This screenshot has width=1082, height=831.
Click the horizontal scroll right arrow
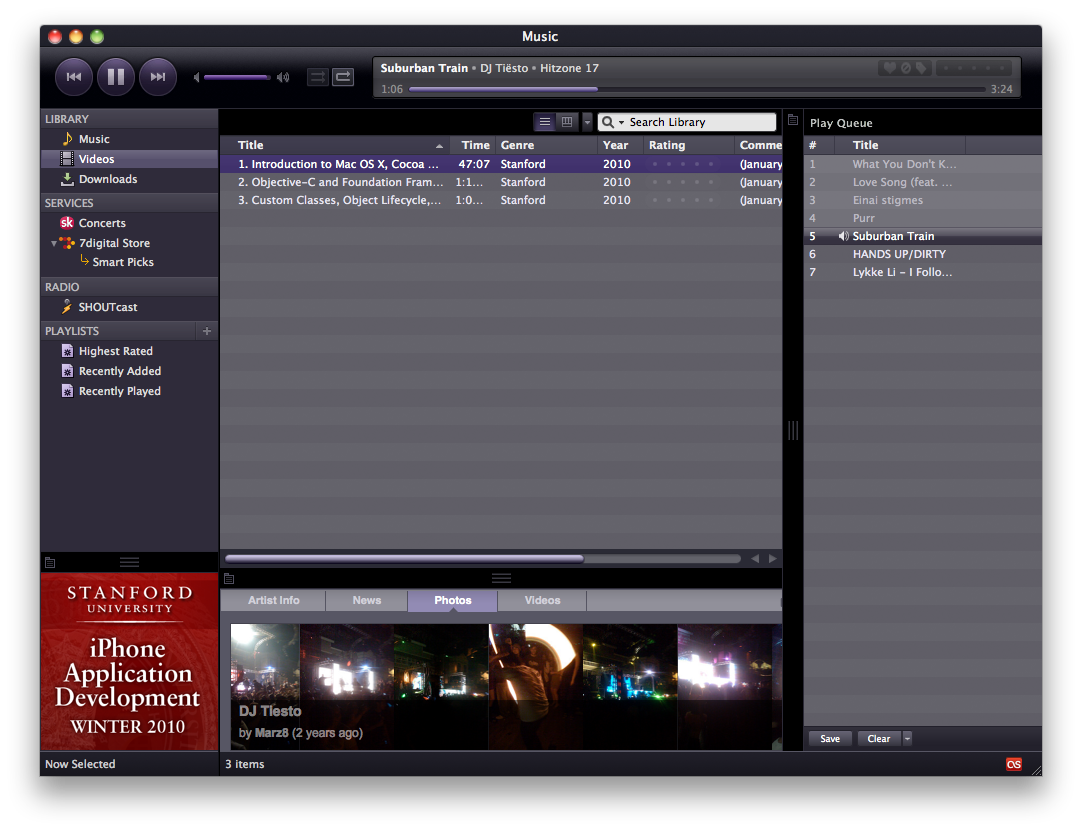[x=773, y=558]
